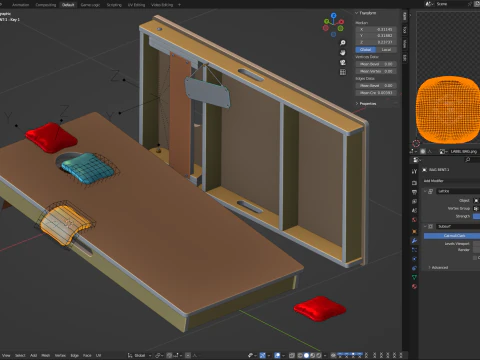The width and height of the screenshot is (480, 360).
Task: Toggle proportional editing button
Action: [x=188, y=355]
